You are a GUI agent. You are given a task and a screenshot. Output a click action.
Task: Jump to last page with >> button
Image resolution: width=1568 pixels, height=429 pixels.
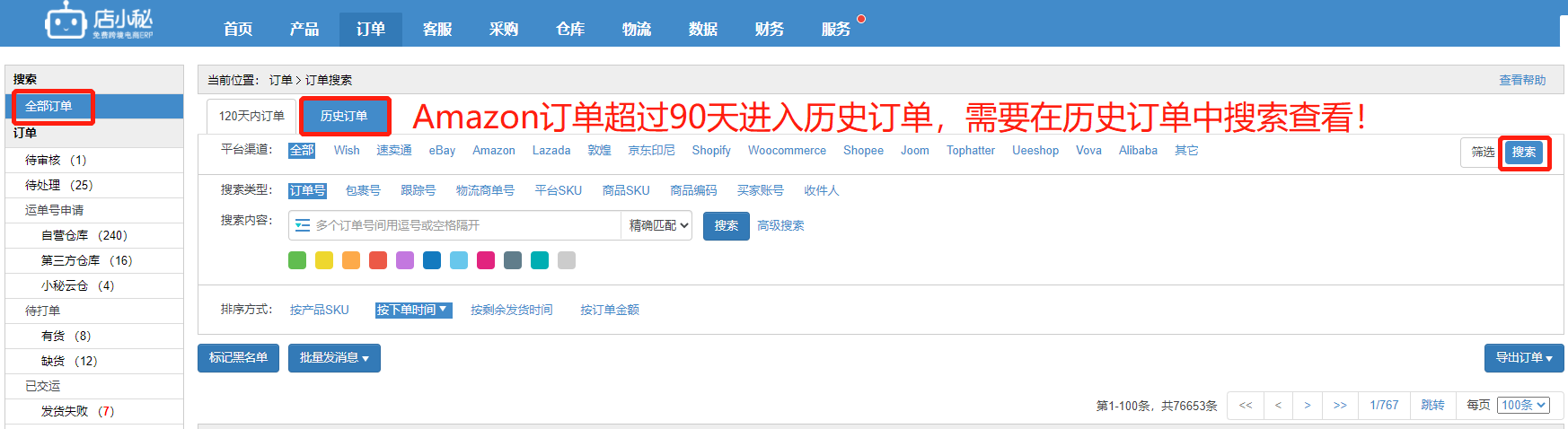pos(1340,405)
